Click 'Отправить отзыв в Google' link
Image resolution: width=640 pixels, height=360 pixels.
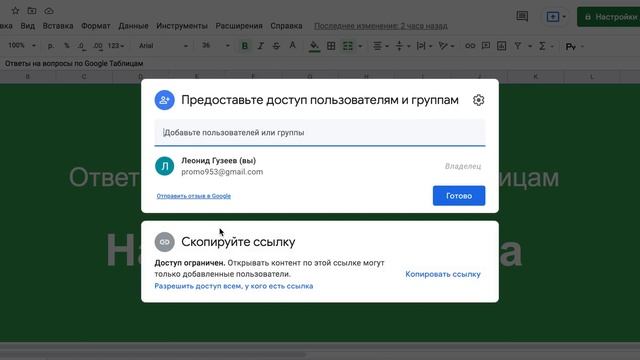(194, 196)
